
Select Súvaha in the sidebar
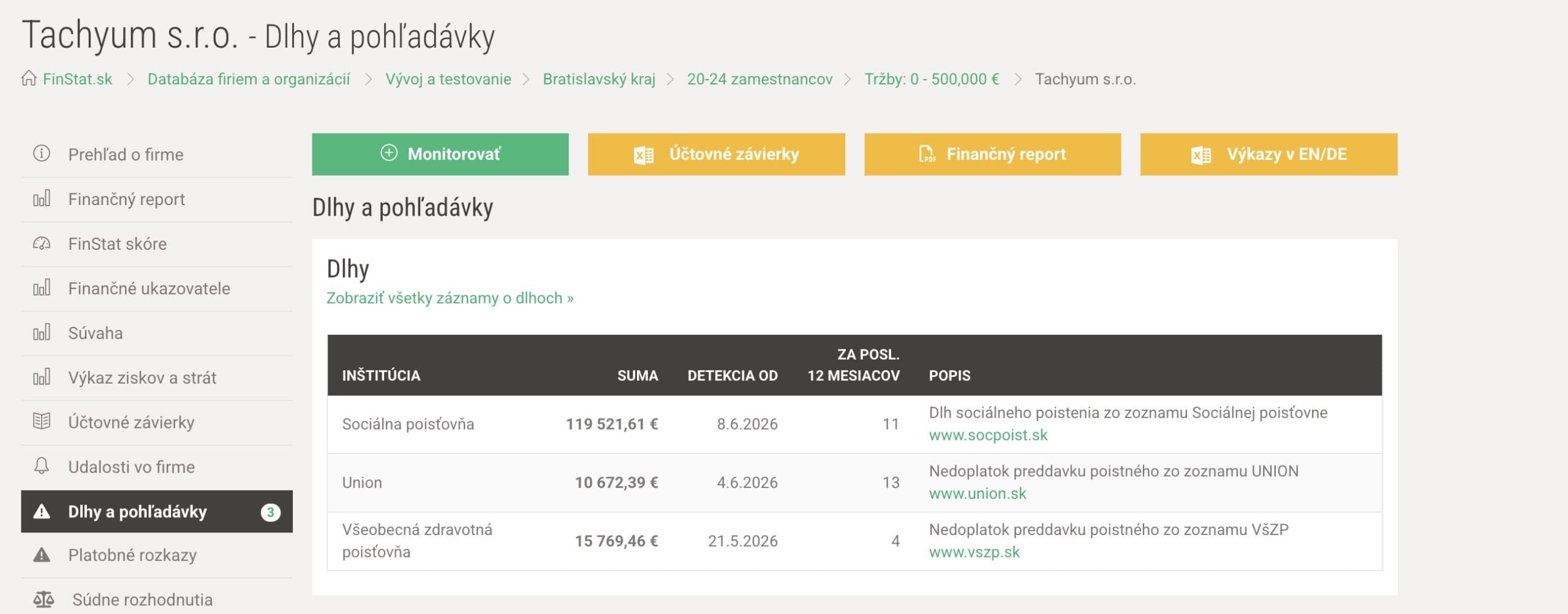(x=157, y=333)
